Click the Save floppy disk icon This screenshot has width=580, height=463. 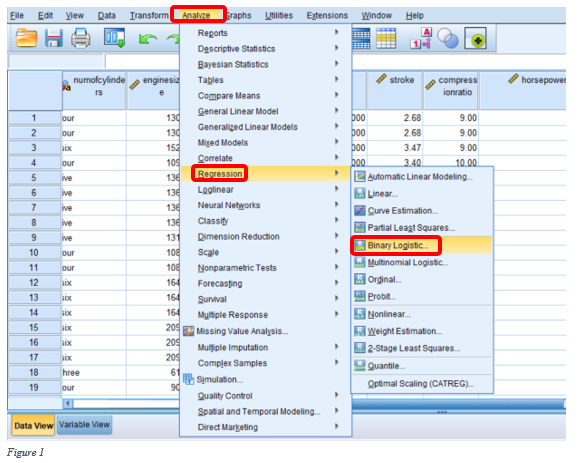(x=54, y=38)
